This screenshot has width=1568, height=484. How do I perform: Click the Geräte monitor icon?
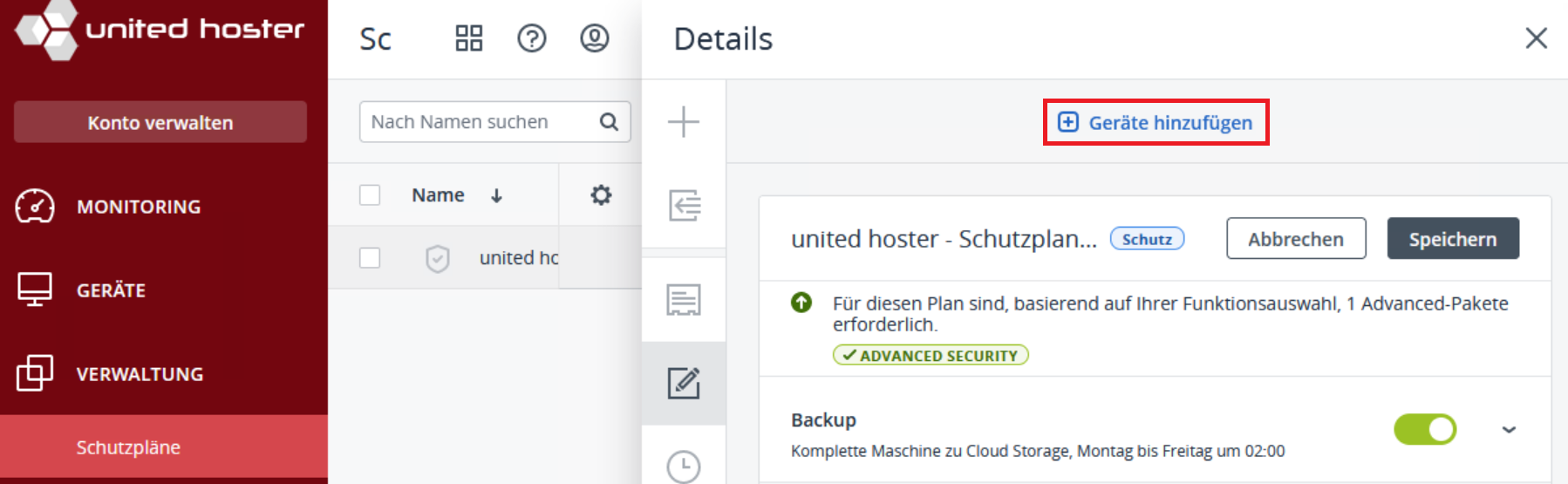coord(35,290)
